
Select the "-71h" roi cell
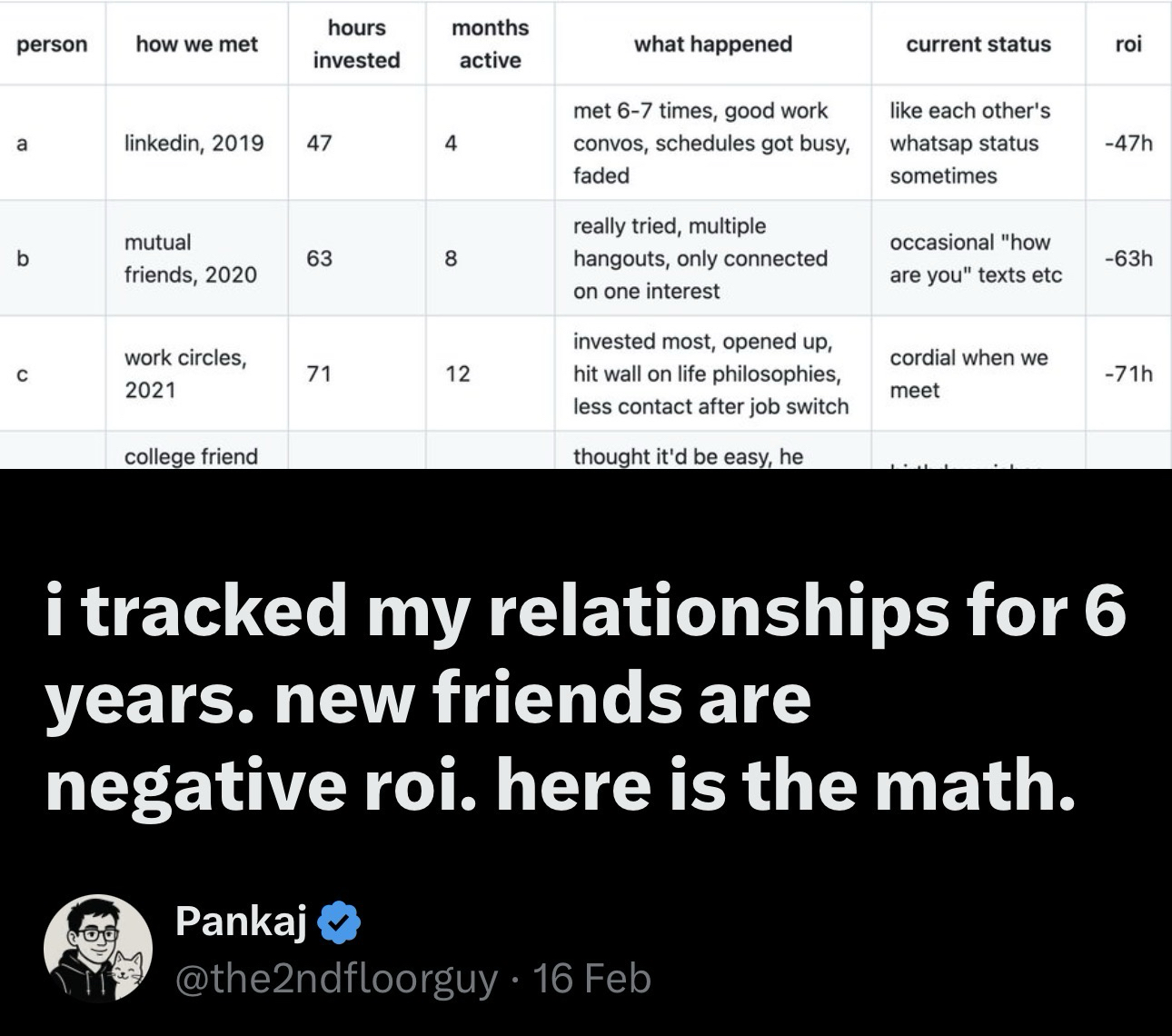pos(1127,374)
